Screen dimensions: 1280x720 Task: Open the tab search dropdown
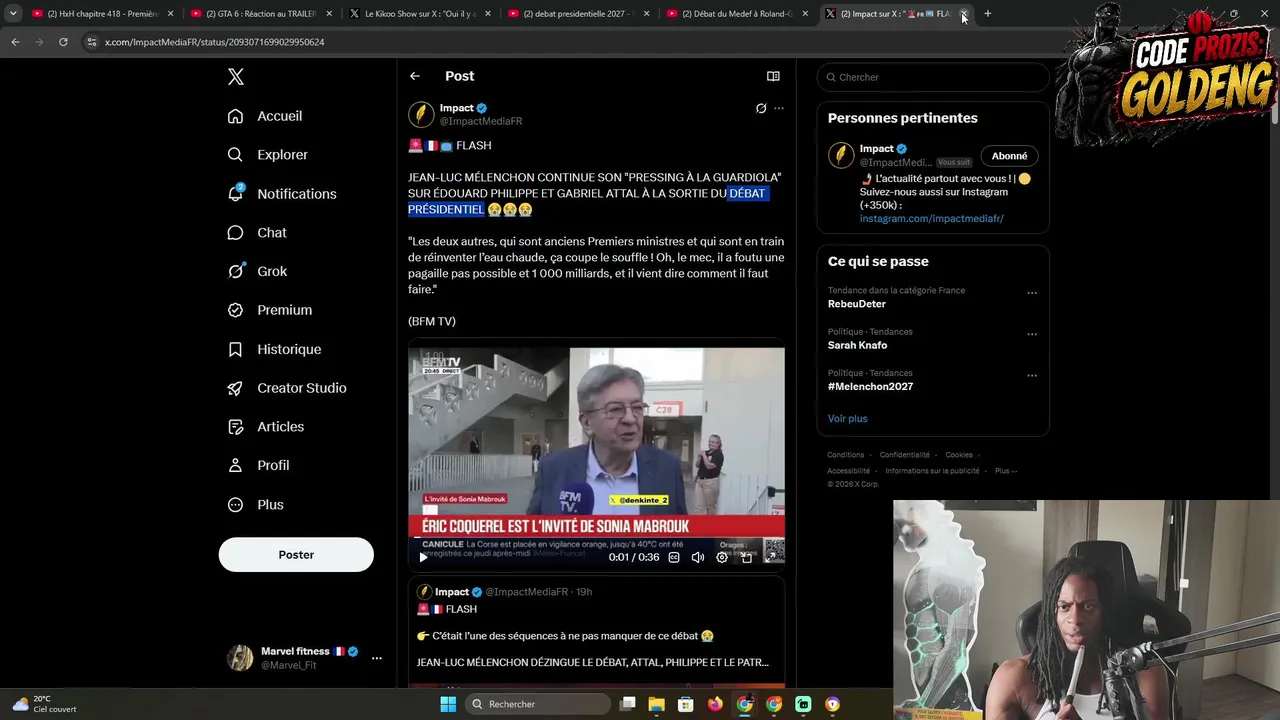coord(13,14)
